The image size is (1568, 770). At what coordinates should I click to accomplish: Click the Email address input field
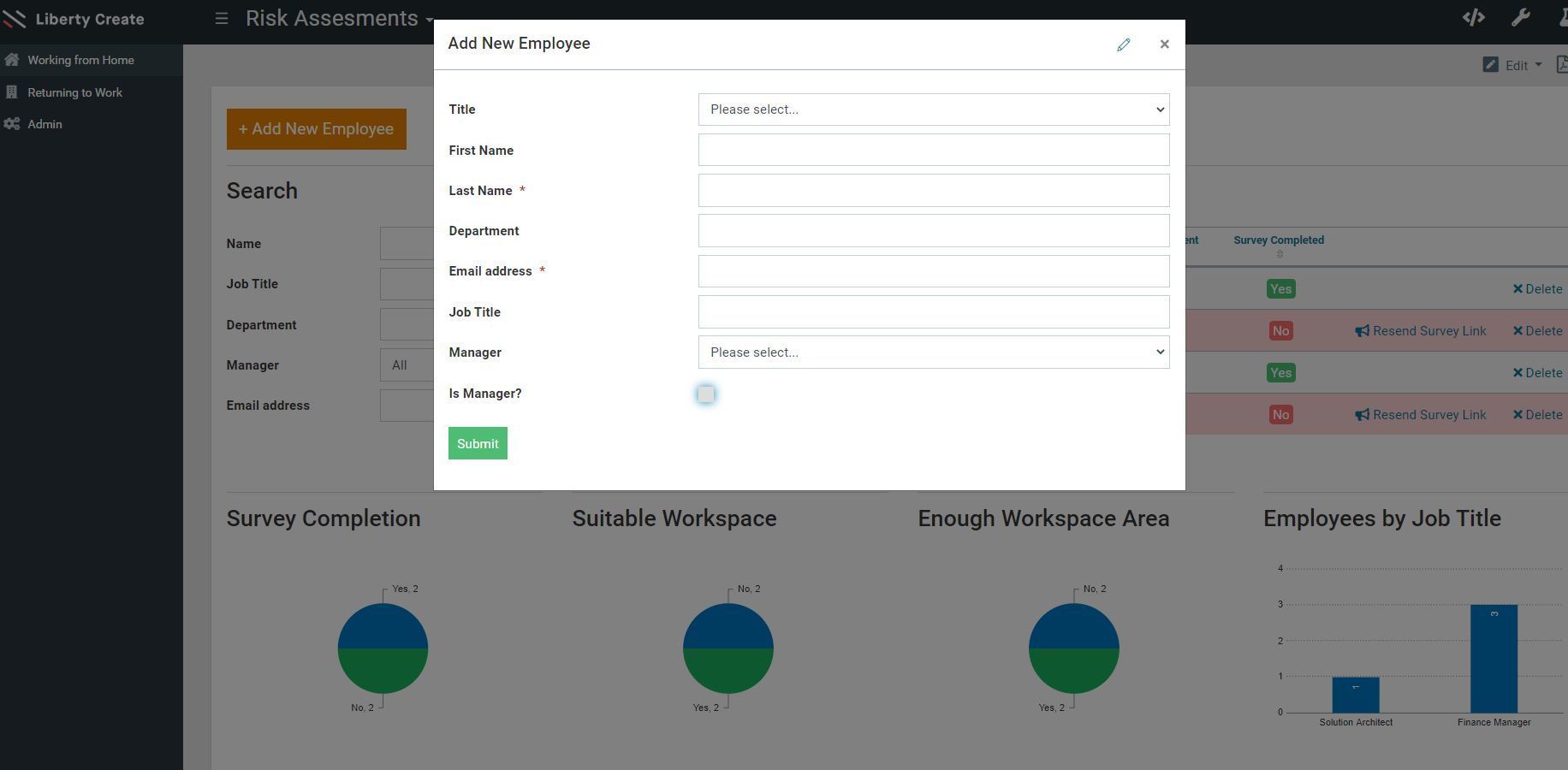click(933, 271)
